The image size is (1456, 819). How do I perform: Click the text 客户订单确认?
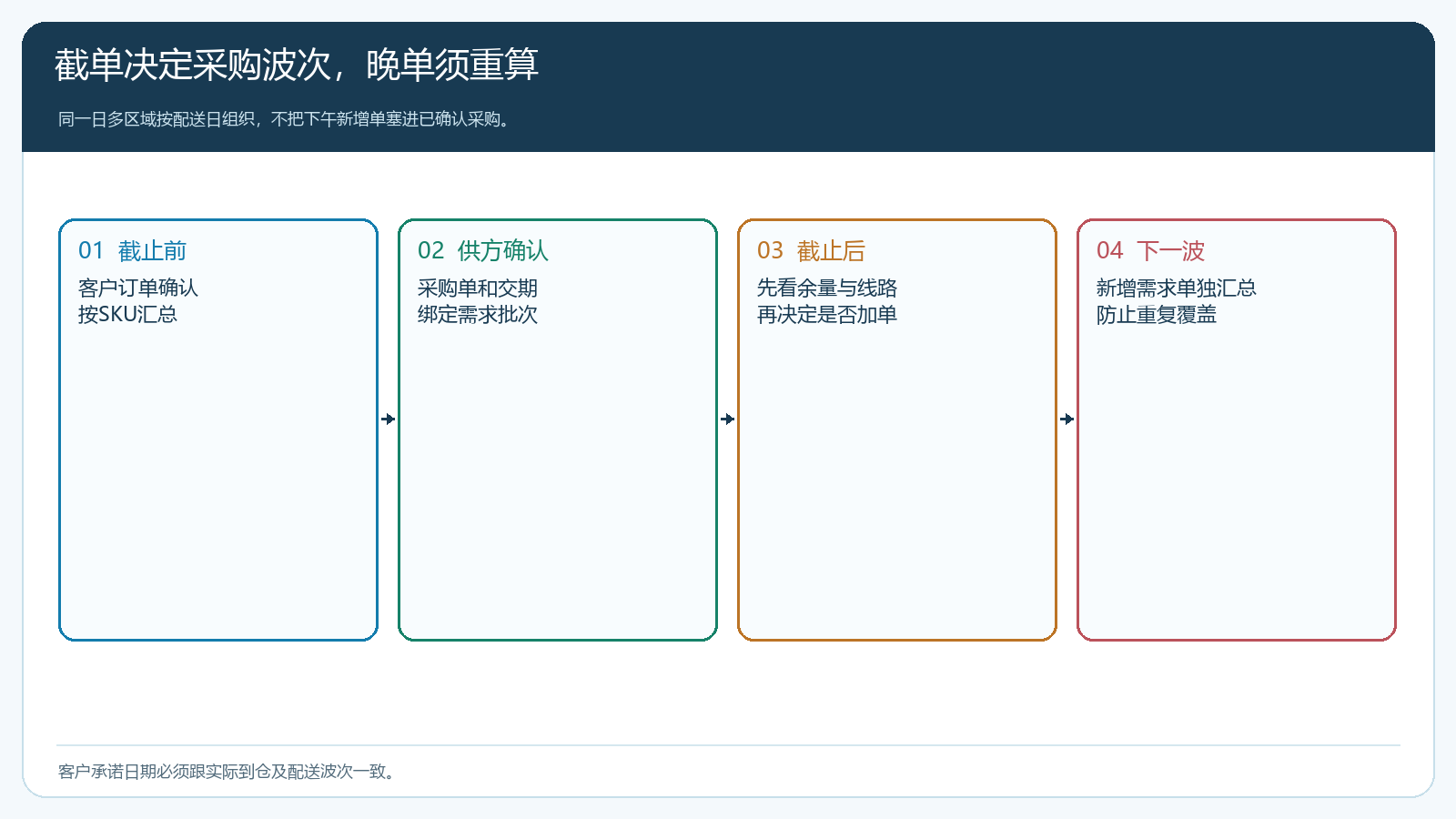[x=138, y=288]
